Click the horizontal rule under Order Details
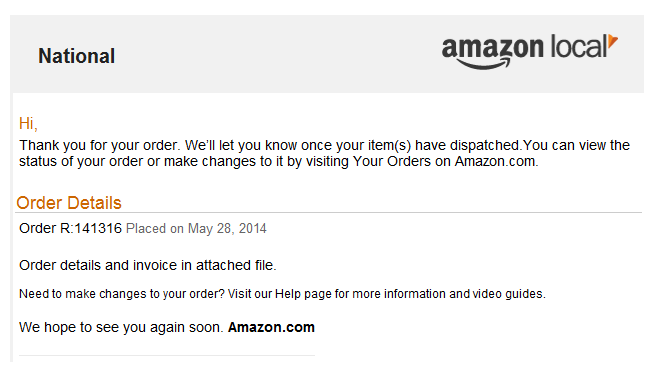Viewport: 663px width, 375px height. coord(329,213)
